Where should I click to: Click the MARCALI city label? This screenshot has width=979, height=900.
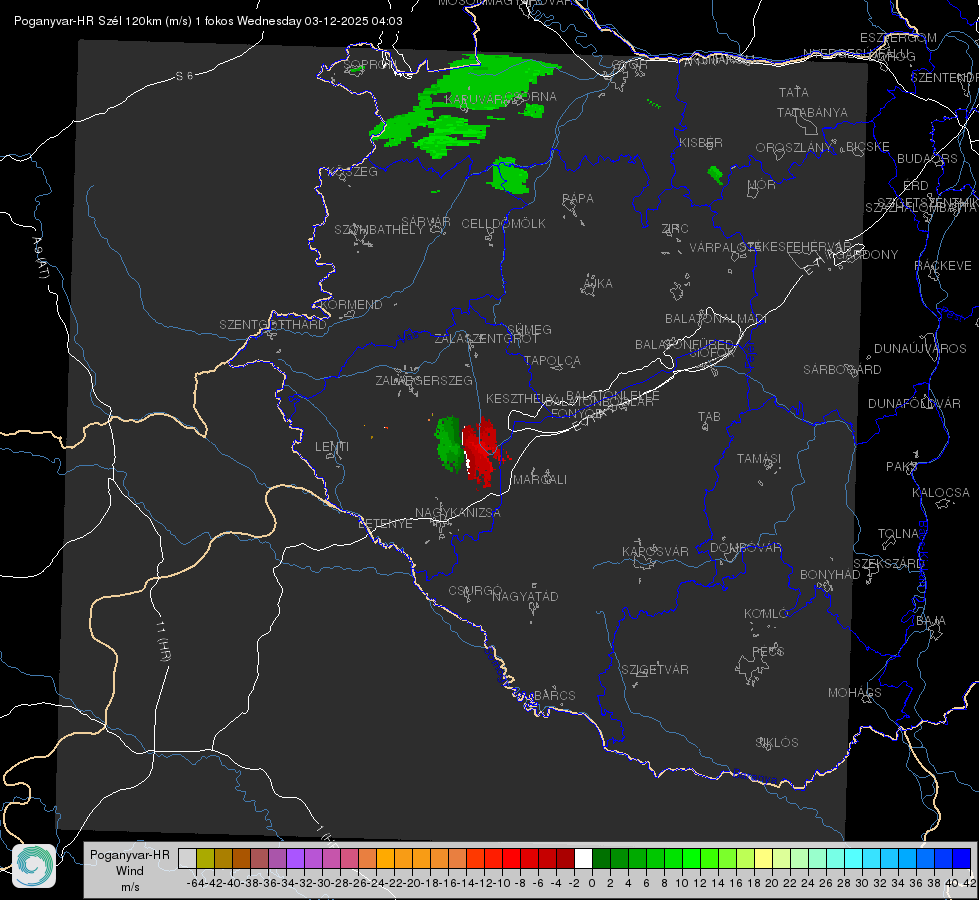[x=539, y=480]
